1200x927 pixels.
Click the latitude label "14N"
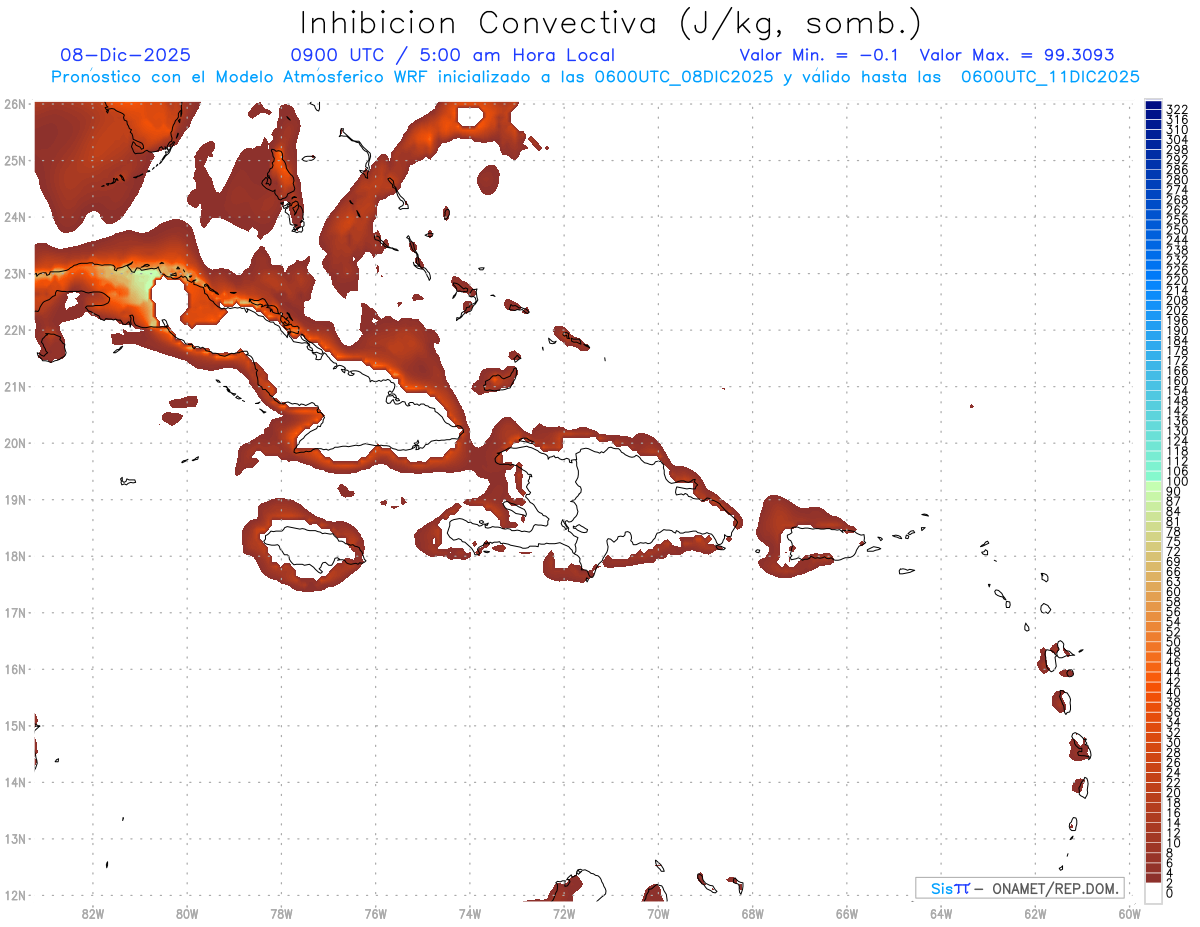14,782
